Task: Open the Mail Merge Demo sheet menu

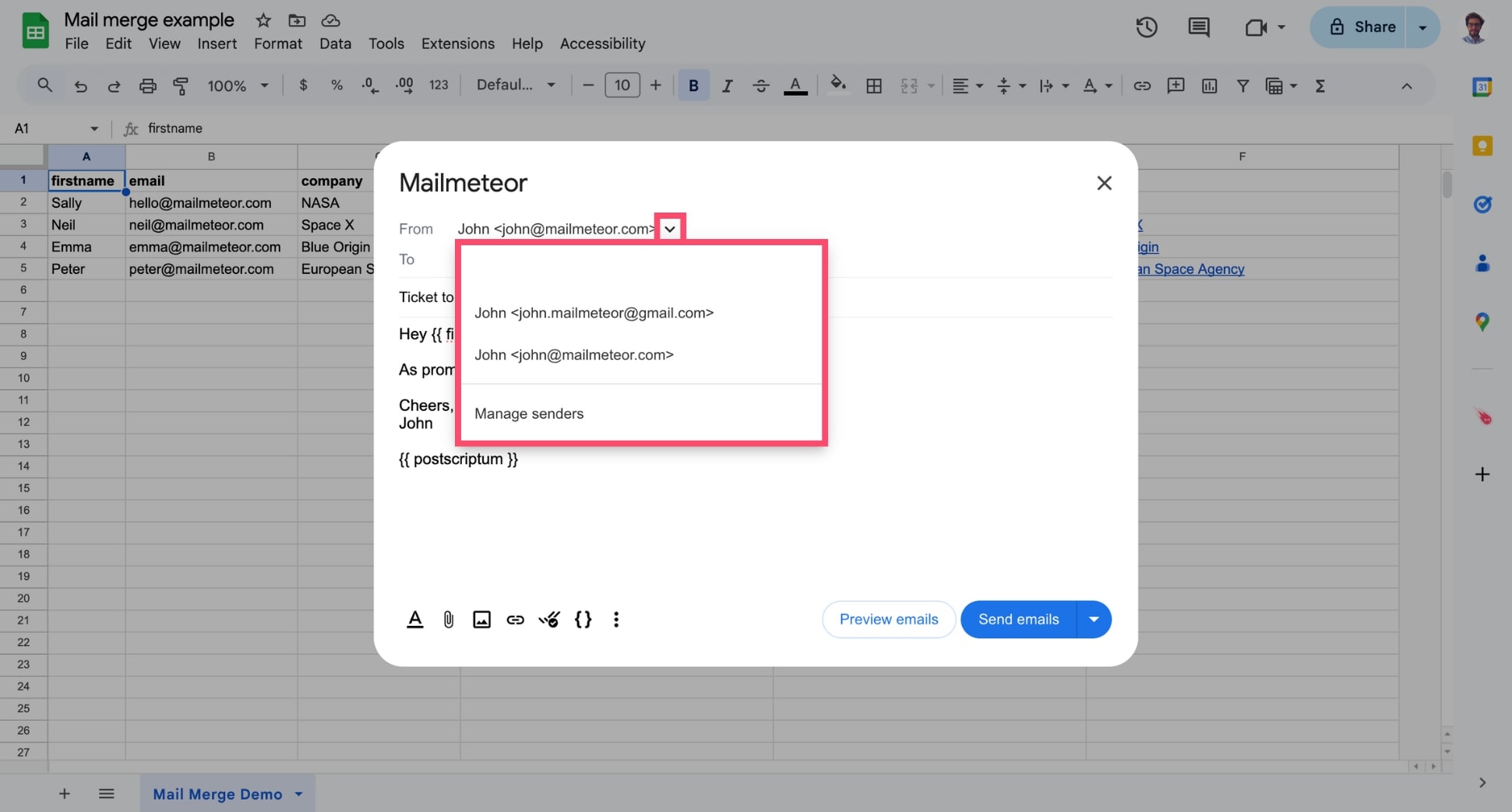Action: [298, 794]
